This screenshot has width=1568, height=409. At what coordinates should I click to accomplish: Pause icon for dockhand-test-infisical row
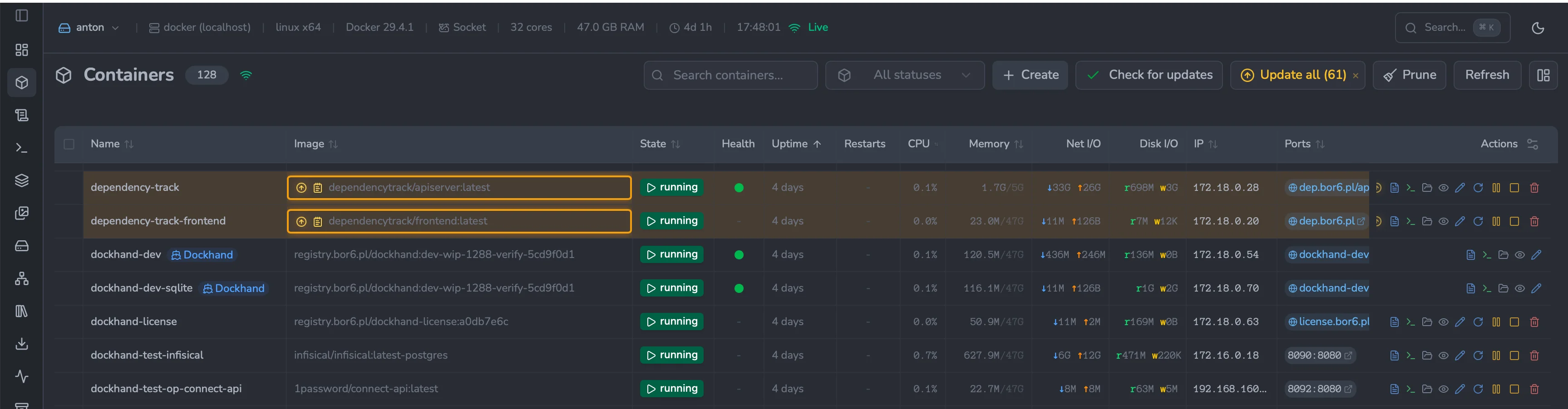[x=1496, y=355]
